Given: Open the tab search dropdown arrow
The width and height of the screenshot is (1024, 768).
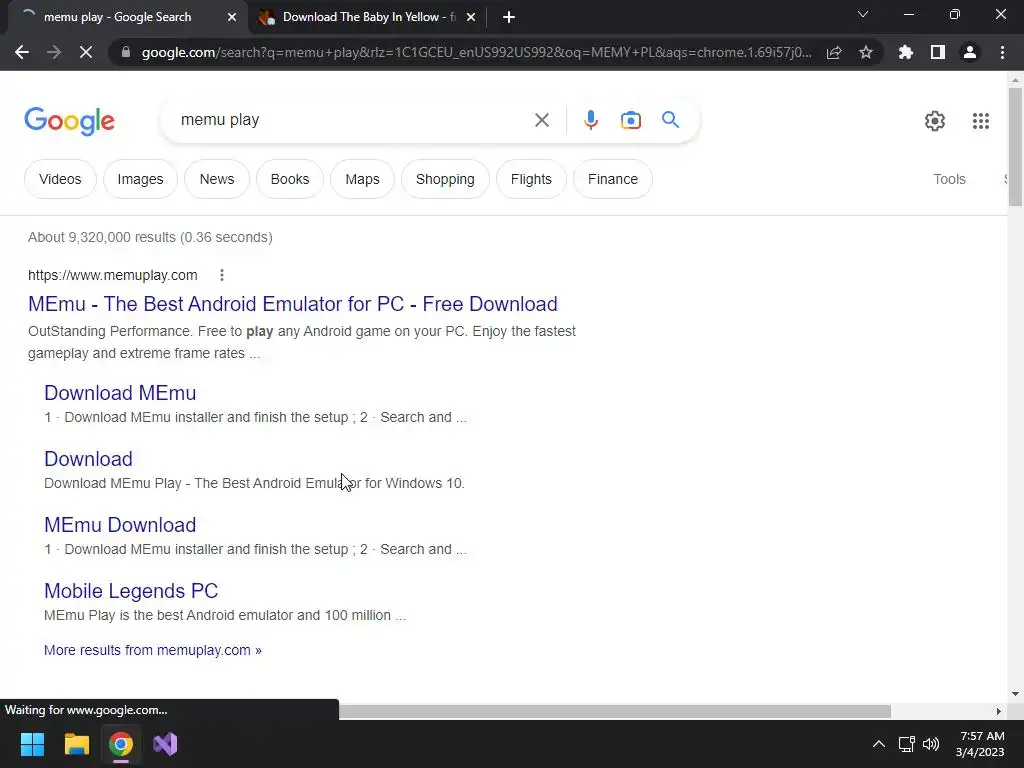Looking at the screenshot, I should (x=863, y=14).
